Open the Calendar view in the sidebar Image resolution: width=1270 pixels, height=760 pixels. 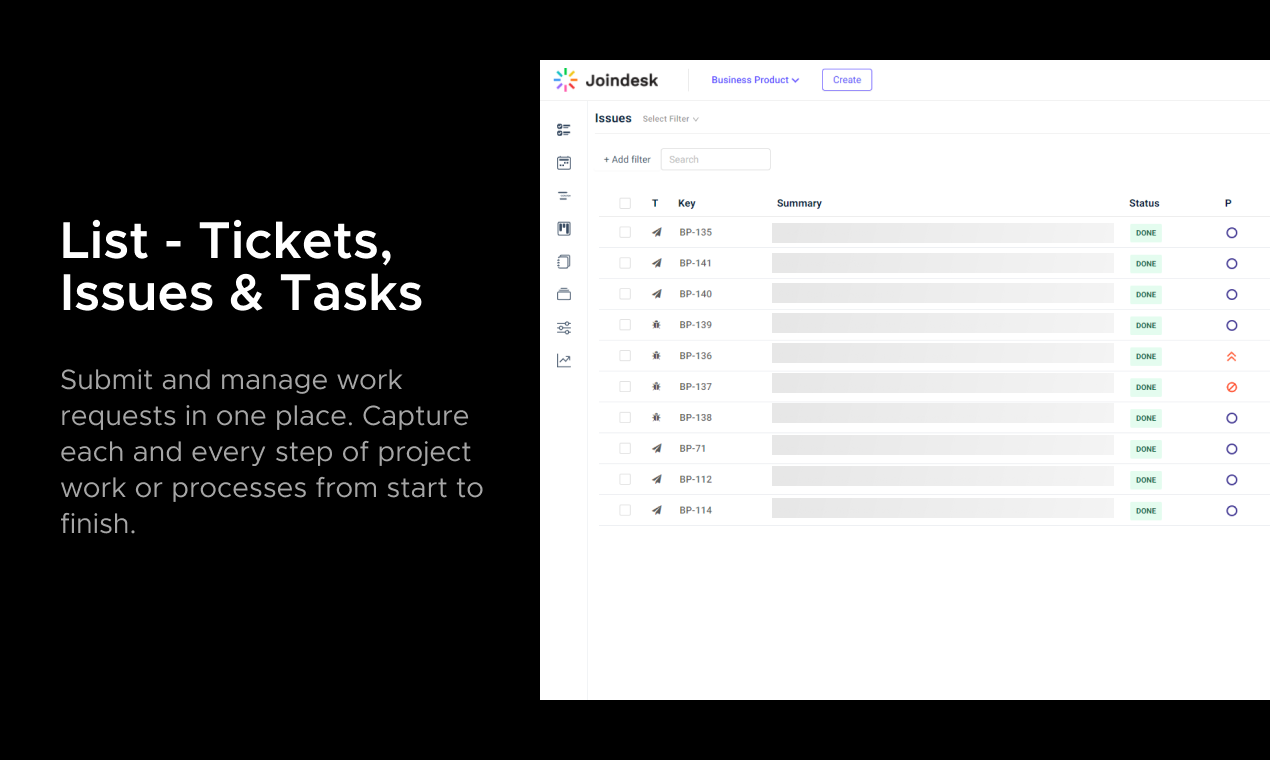pos(564,162)
